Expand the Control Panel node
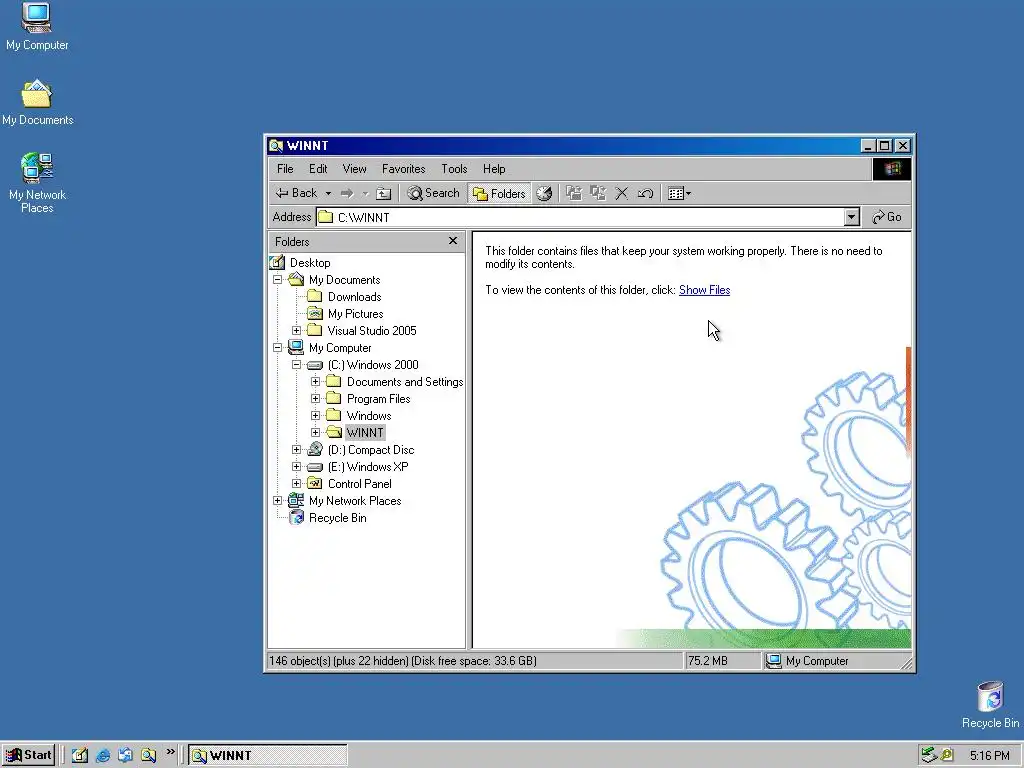1024x768 pixels. (296, 483)
